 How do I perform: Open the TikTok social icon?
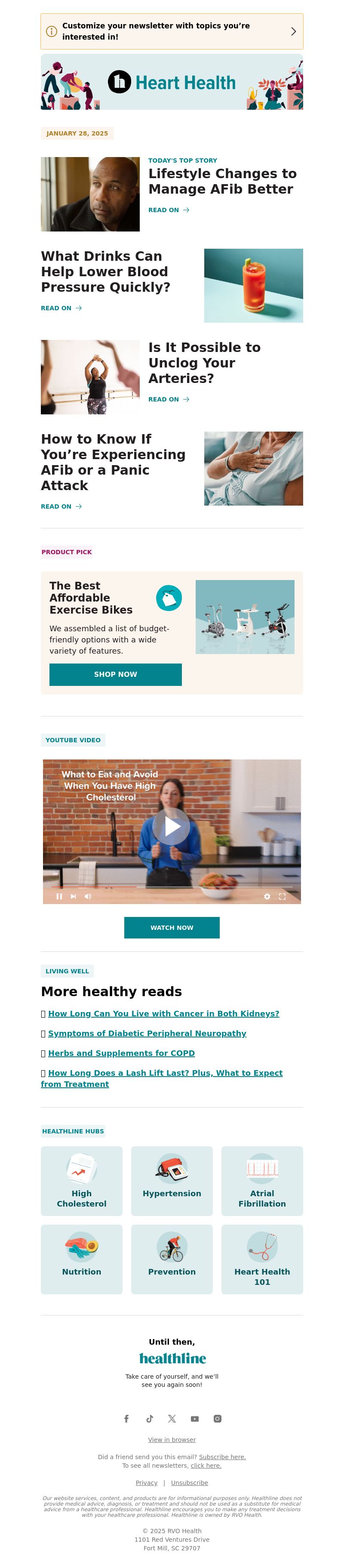150,1418
